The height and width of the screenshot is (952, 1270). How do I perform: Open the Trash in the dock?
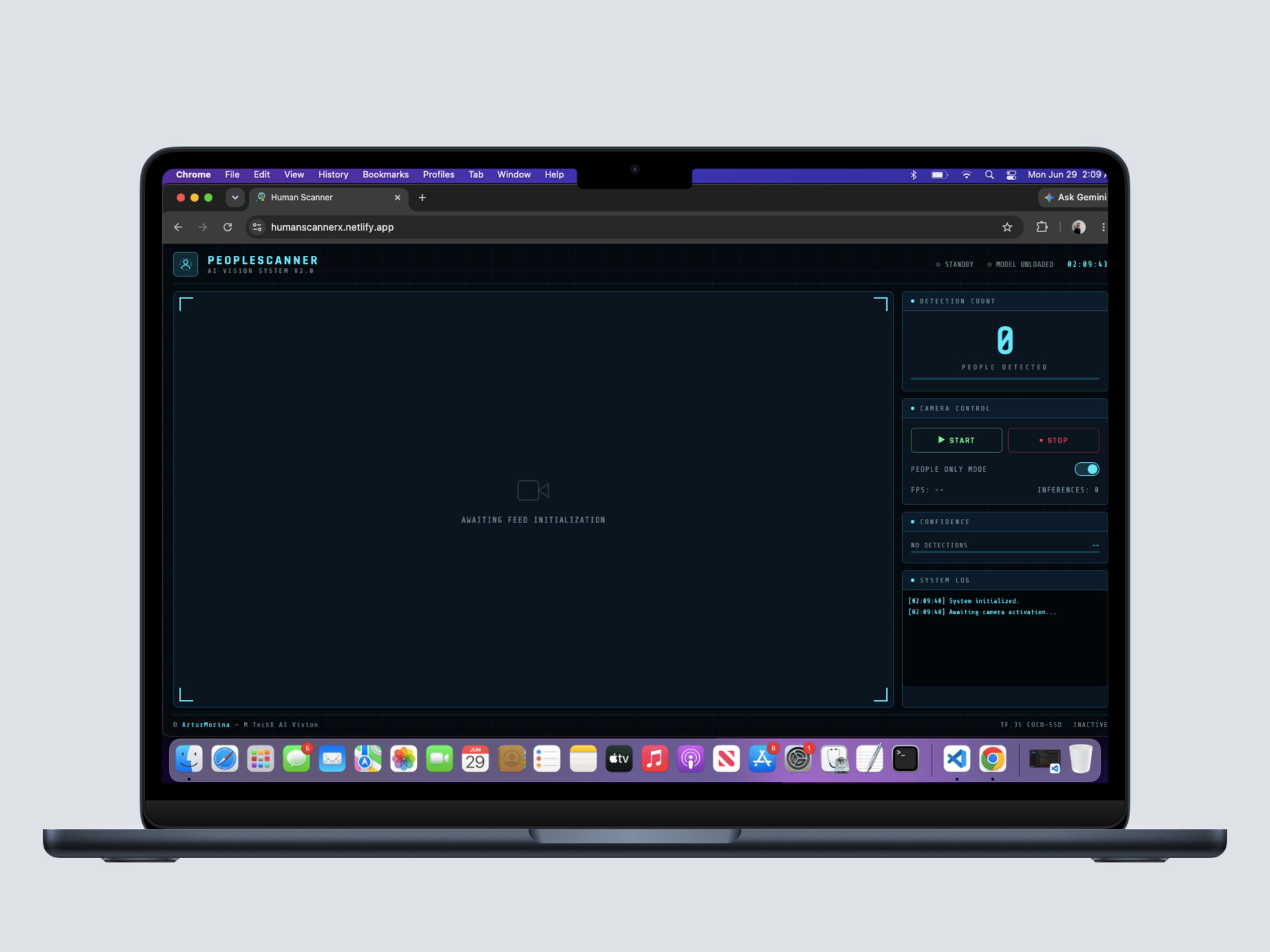tap(1081, 759)
